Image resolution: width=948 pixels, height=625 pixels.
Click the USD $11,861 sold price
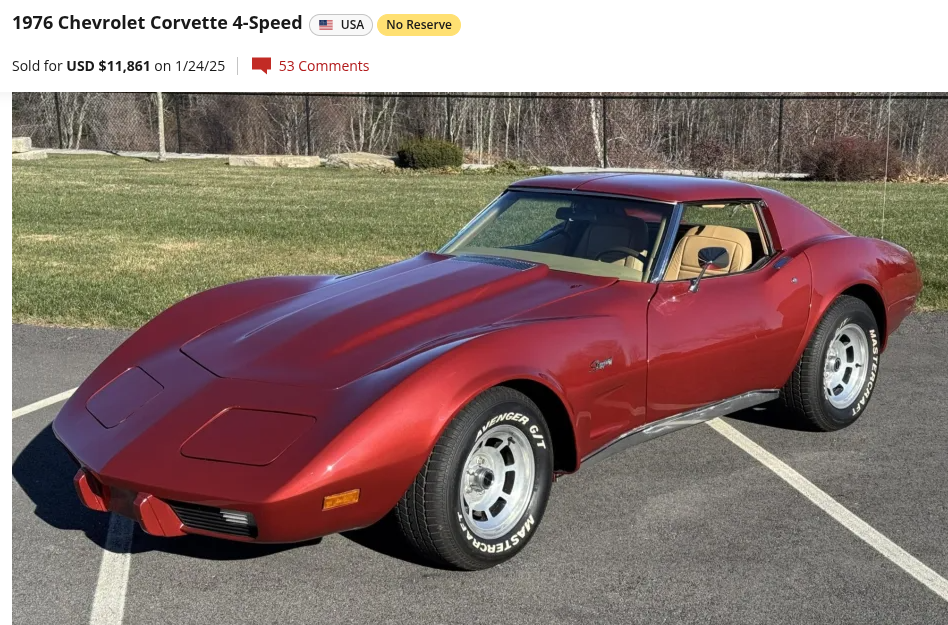[x=108, y=66]
